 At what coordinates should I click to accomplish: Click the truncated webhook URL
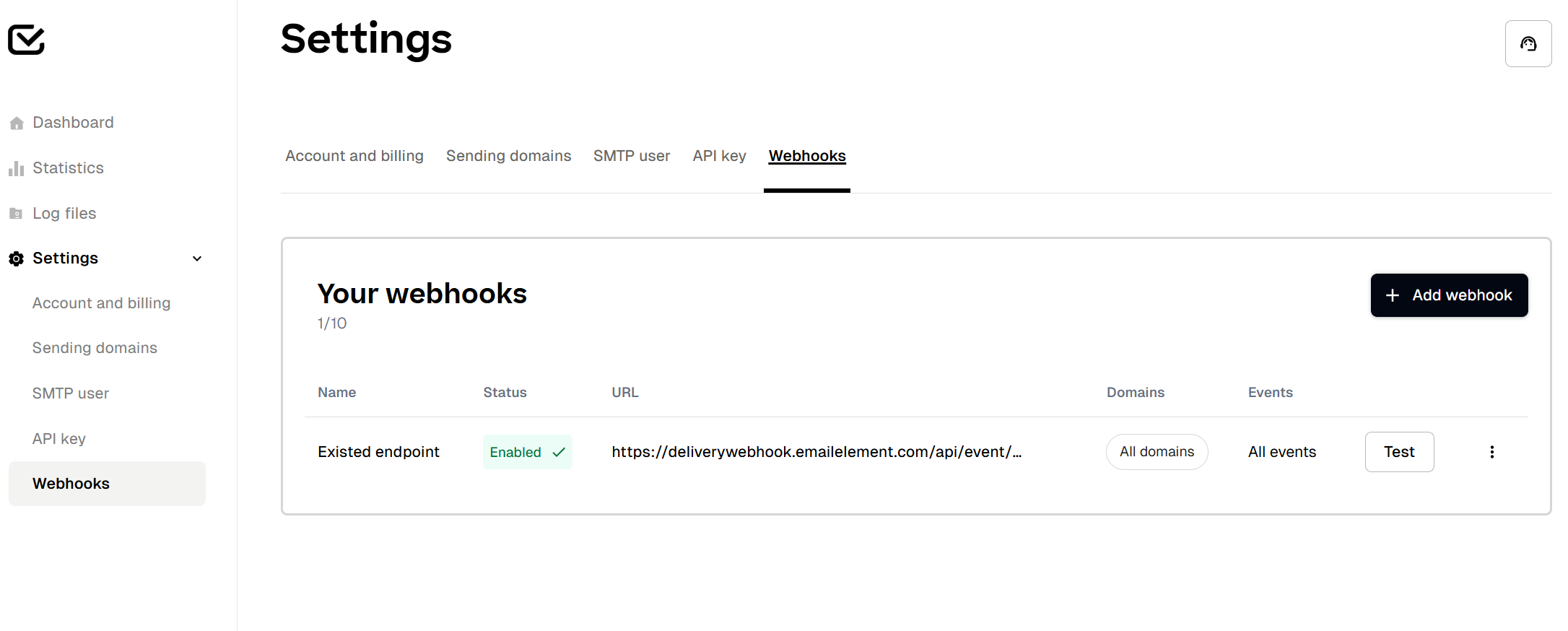coord(816,452)
